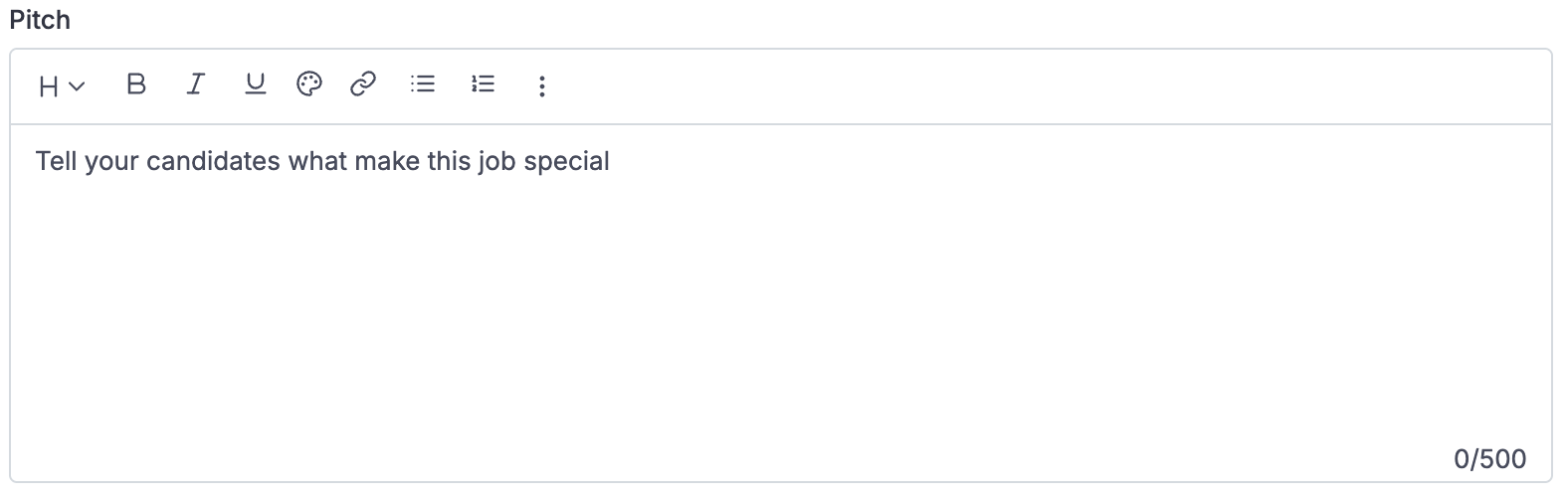Click the chevron beside the H heading
This screenshot has width=1568, height=499.
[x=78, y=87]
